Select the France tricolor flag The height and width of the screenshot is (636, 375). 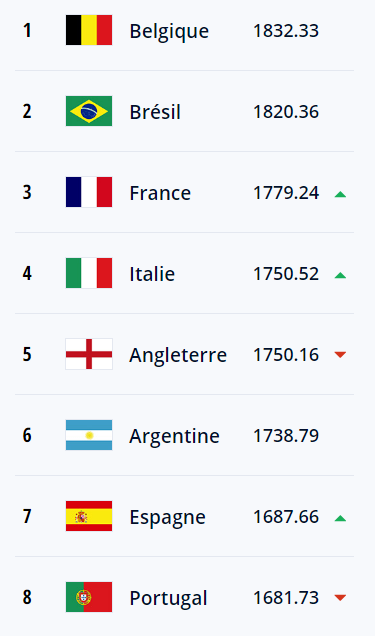point(89,192)
